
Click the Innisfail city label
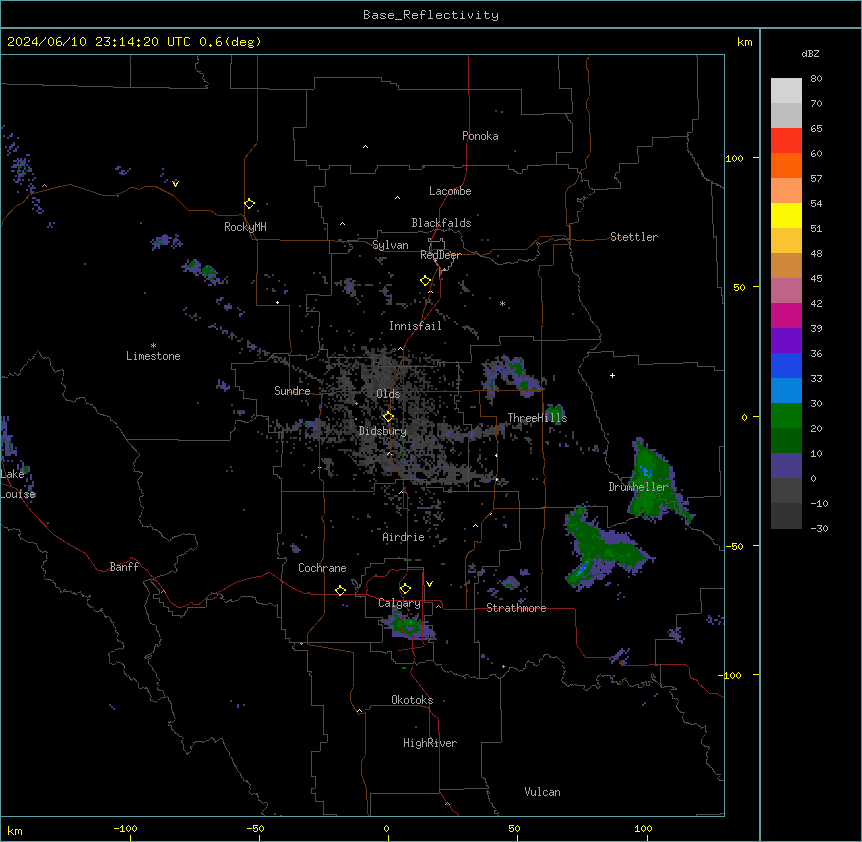[x=415, y=326]
